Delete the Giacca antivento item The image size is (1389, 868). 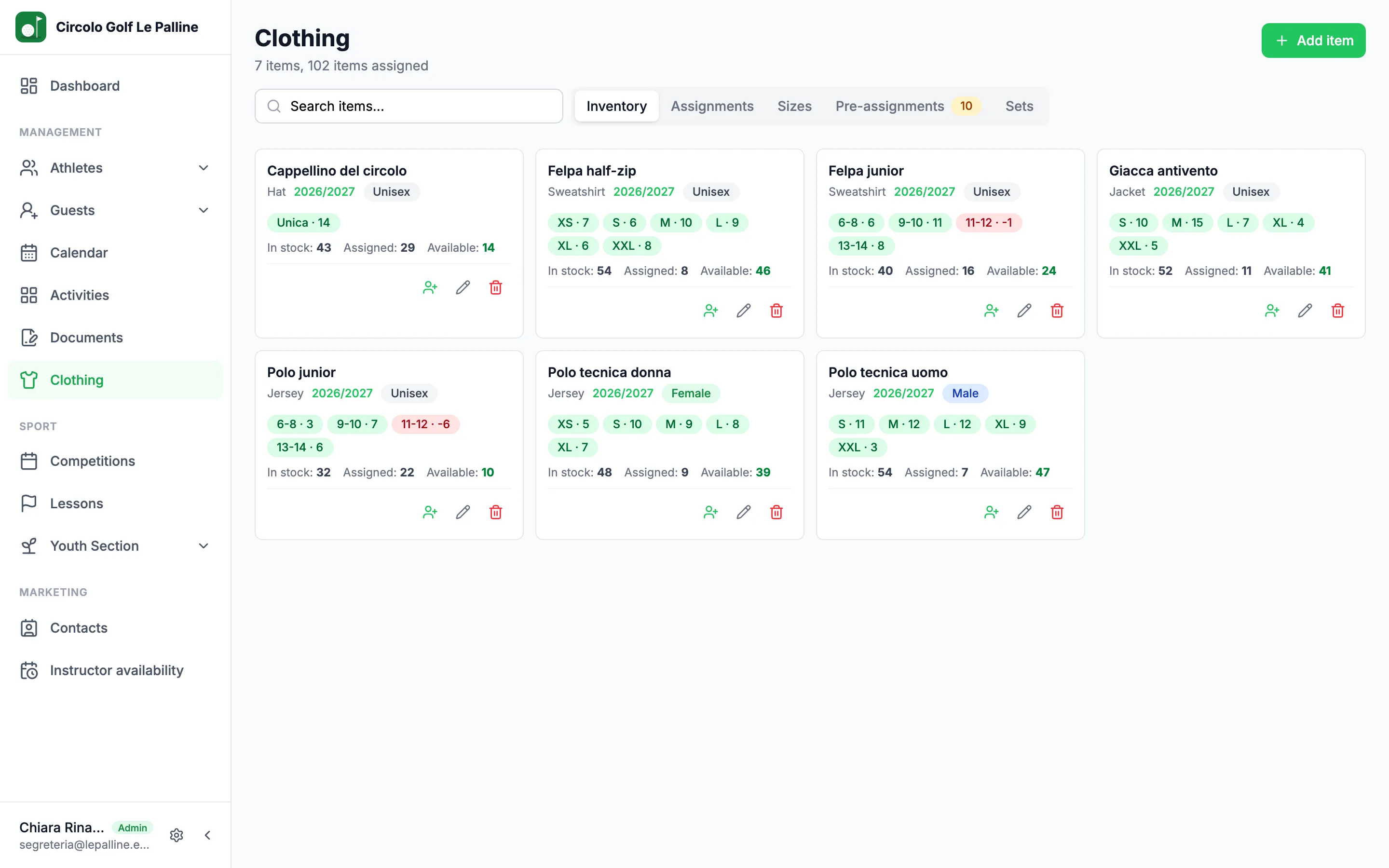[1337, 311]
